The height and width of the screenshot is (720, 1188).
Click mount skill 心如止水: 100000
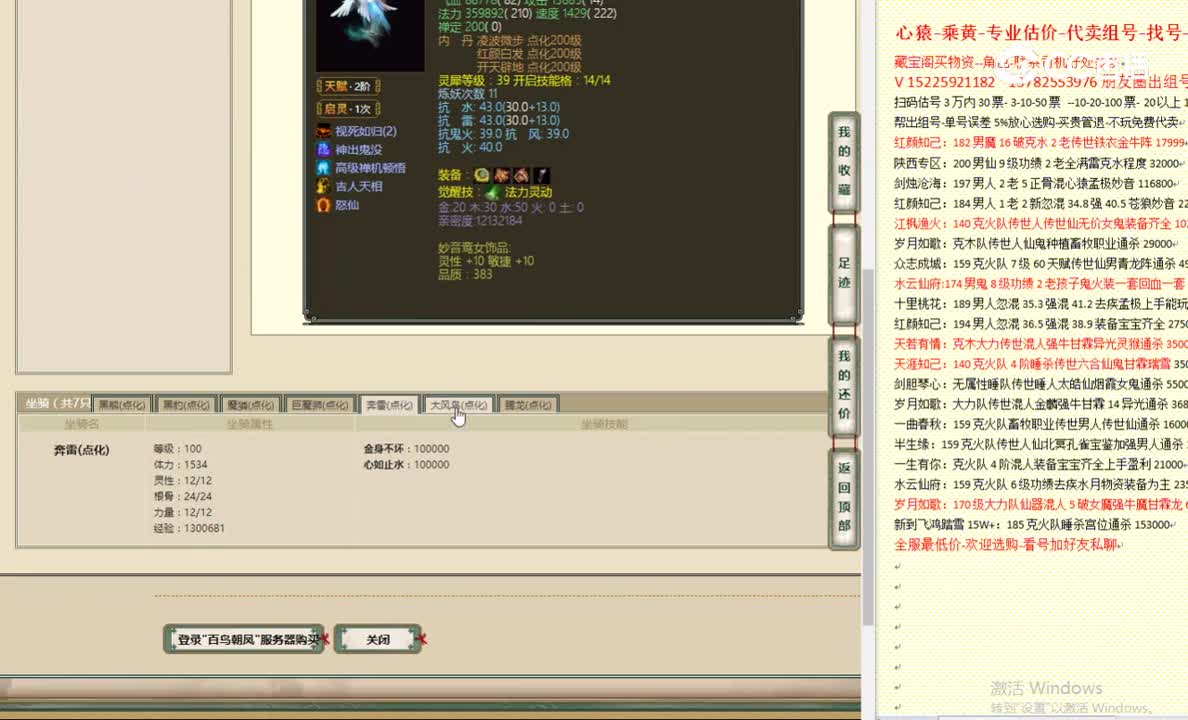tap(406, 465)
